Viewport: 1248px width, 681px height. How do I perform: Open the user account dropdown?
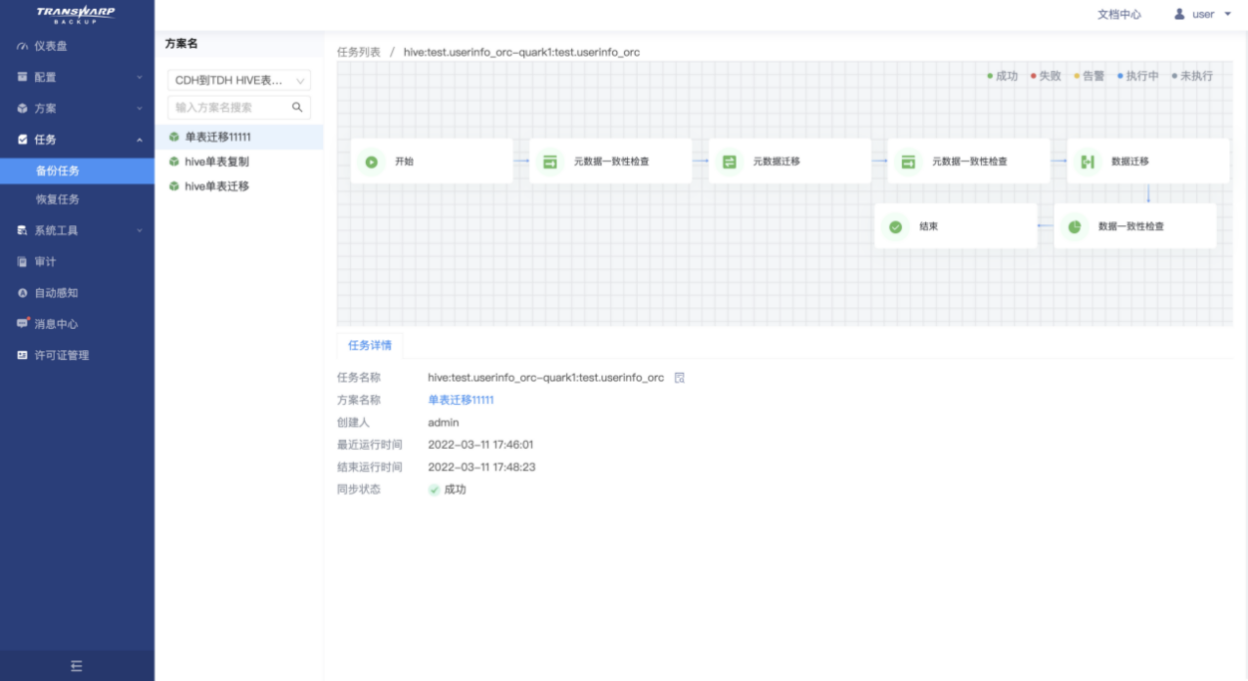coord(1203,15)
